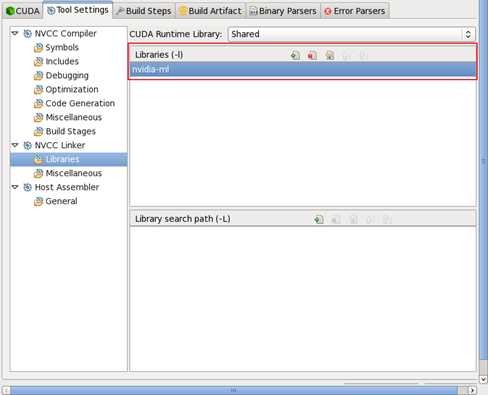Select the NVCC Compiler label in the tree
This screenshot has width=488, height=395.
(65, 33)
